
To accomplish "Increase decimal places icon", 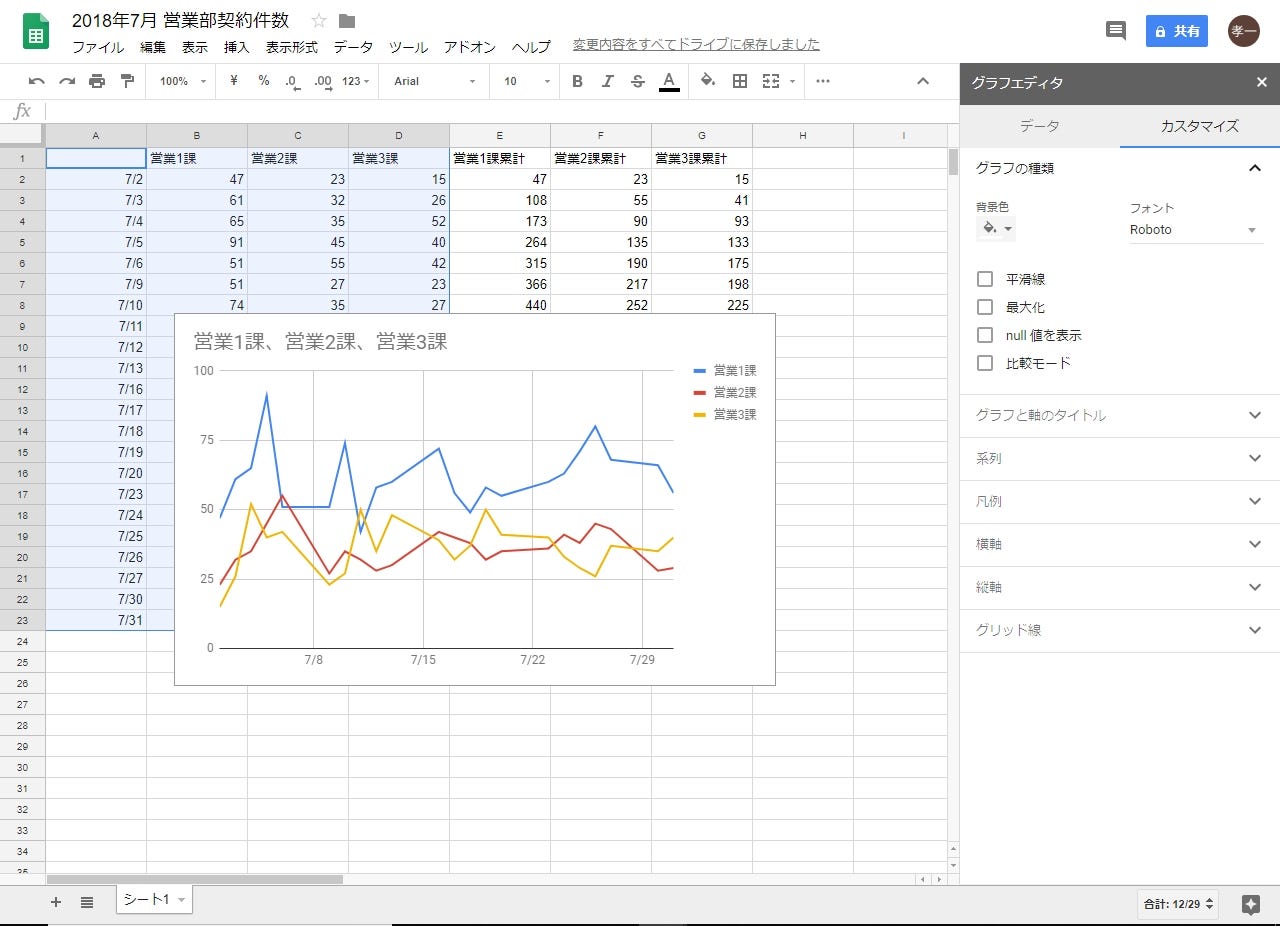I will click(323, 81).
